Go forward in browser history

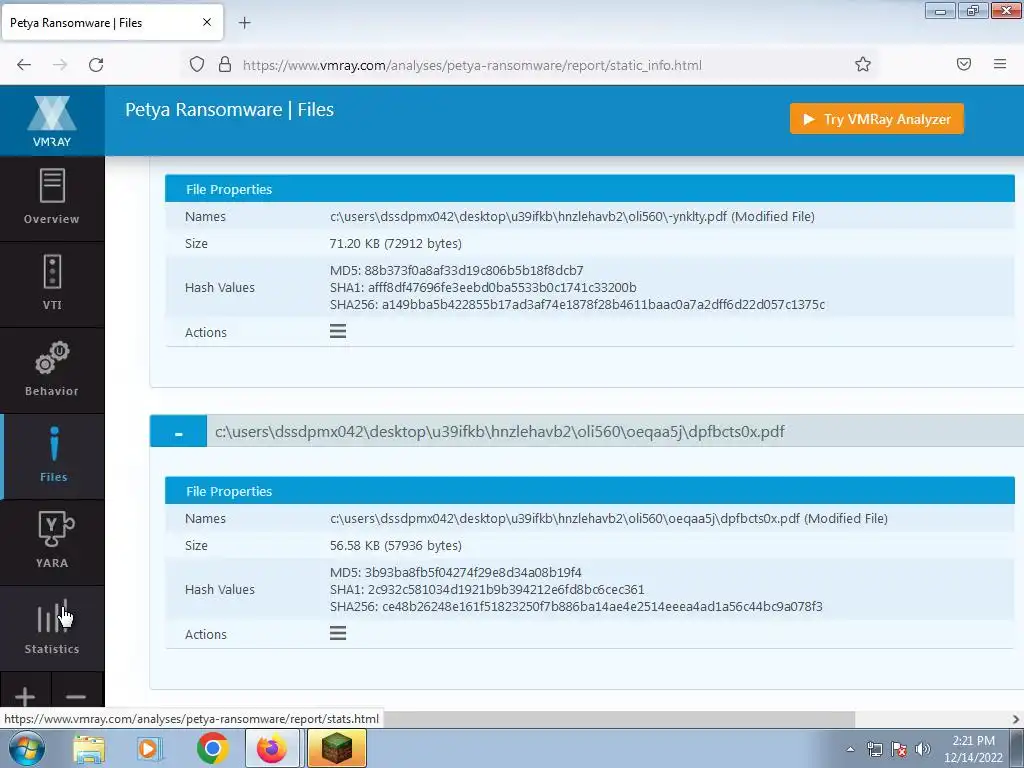(x=60, y=65)
